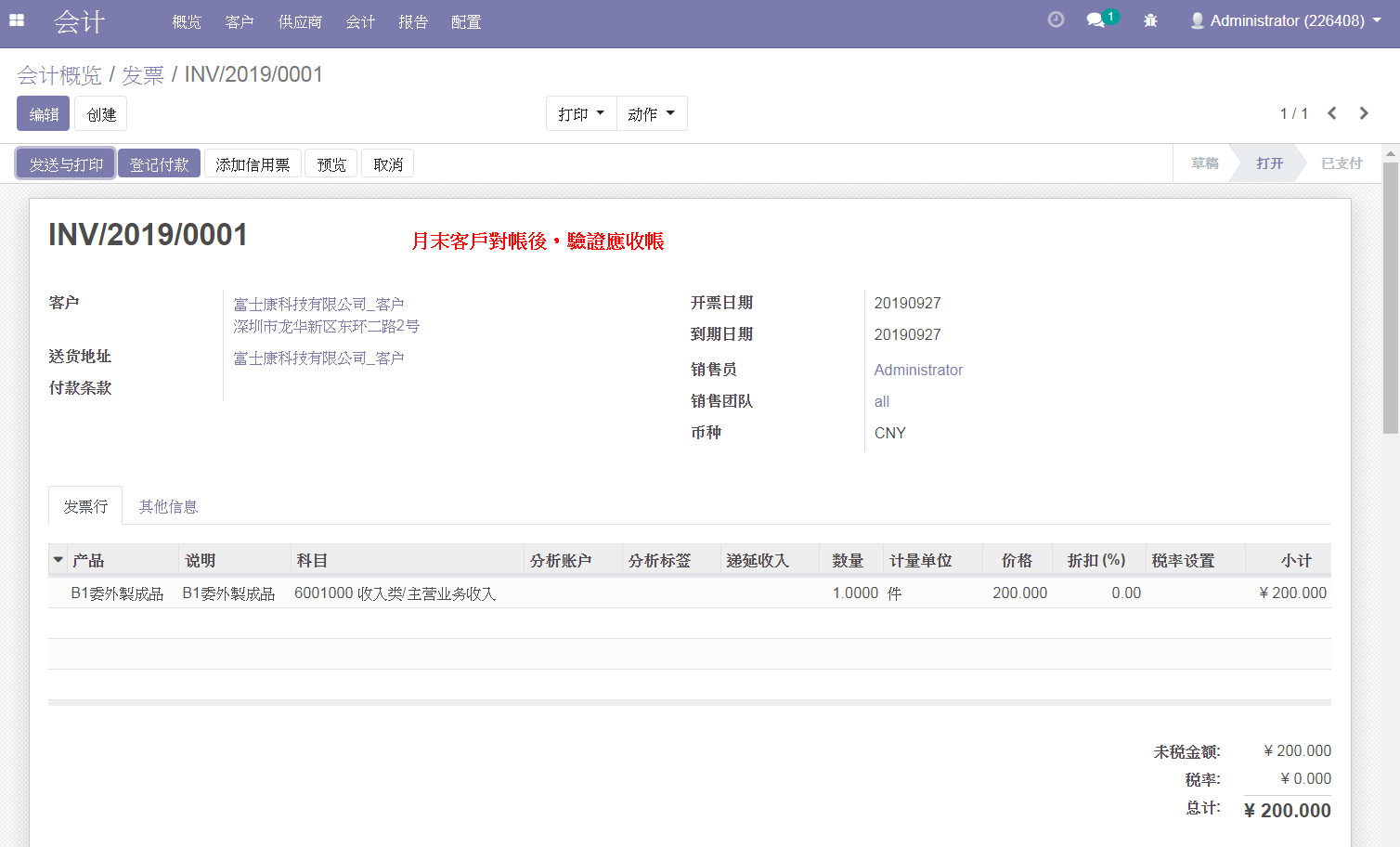Click 登记付款 button
The image size is (1400, 847).
[159, 163]
